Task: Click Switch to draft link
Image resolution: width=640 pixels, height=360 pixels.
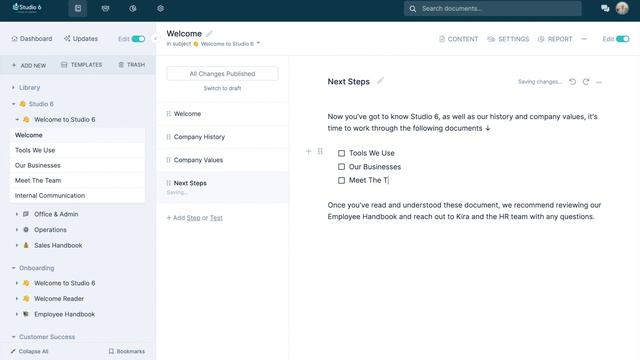Action: coord(222,88)
